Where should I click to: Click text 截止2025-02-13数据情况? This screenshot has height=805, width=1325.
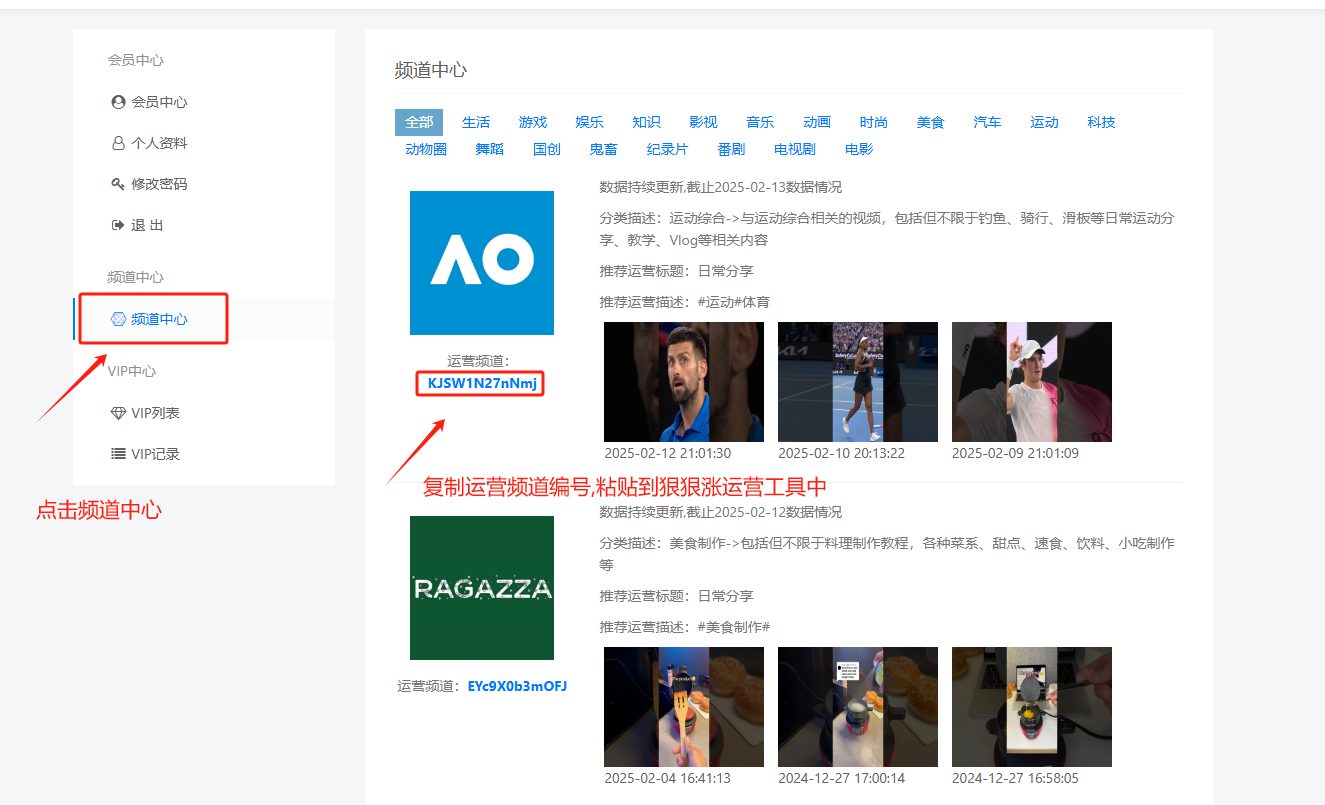pos(765,187)
